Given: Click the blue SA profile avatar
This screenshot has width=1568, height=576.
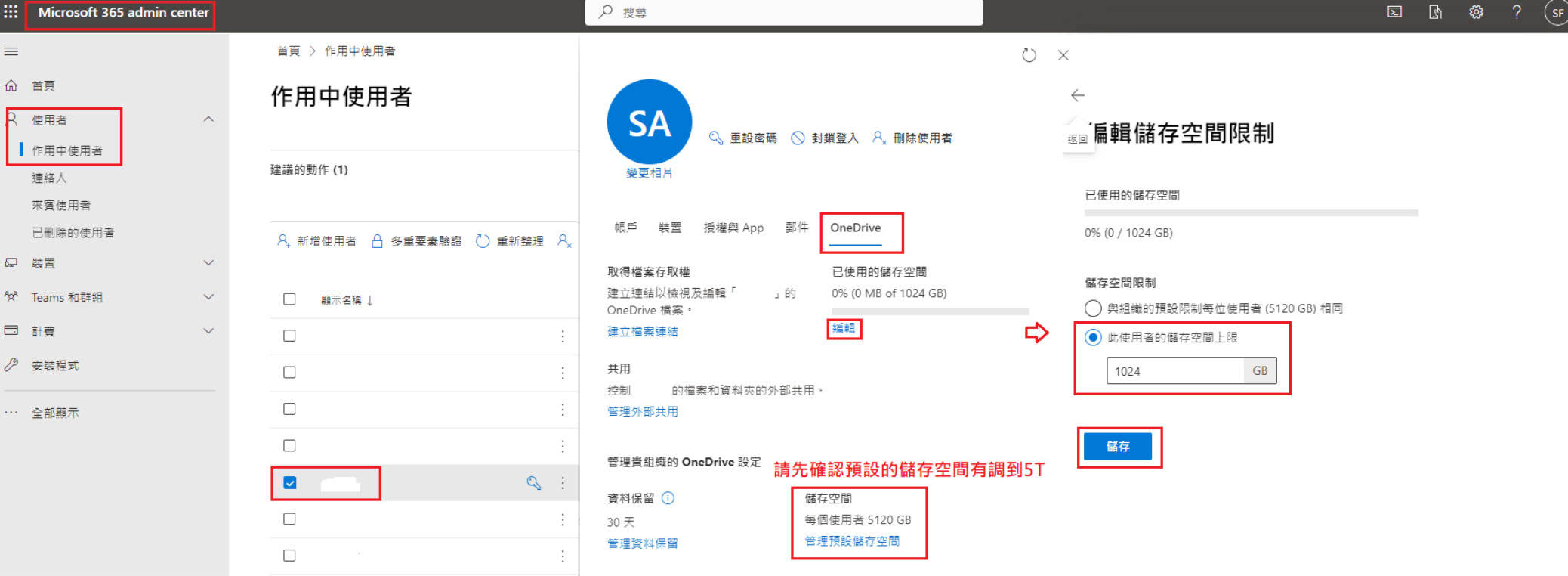Looking at the screenshot, I should coord(650,122).
